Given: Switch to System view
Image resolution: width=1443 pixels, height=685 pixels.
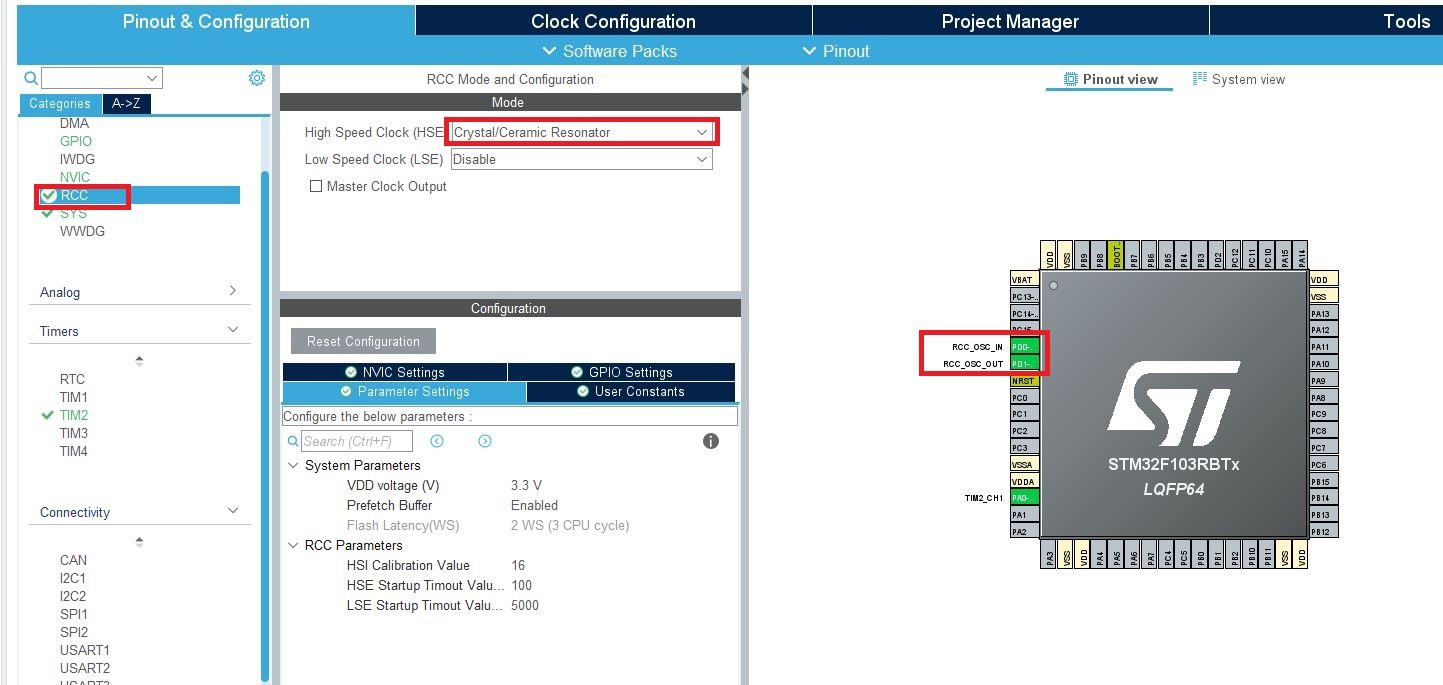Looking at the screenshot, I should (1239, 79).
